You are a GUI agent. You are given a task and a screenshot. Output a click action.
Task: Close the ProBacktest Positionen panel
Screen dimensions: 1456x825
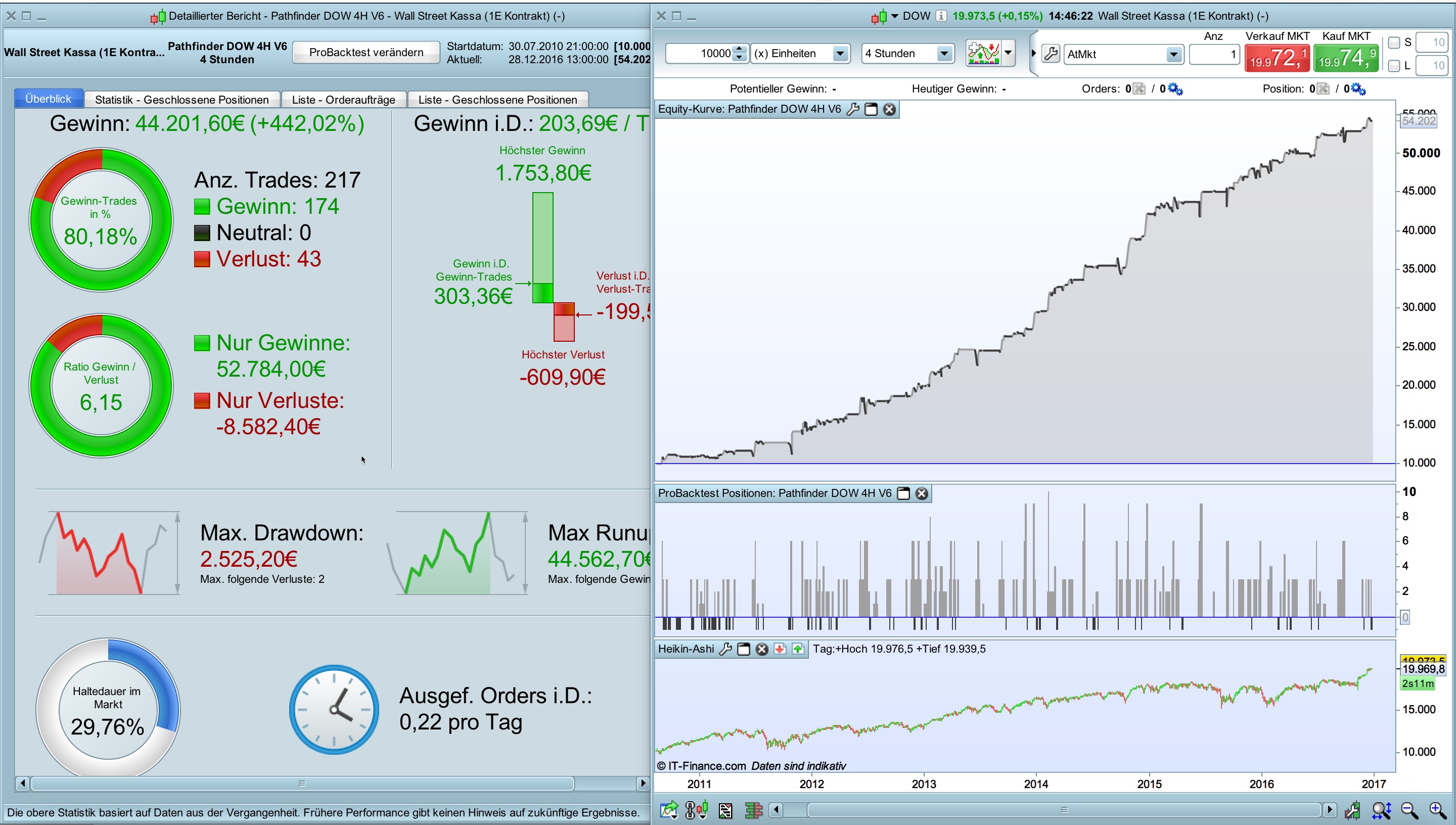click(922, 493)
